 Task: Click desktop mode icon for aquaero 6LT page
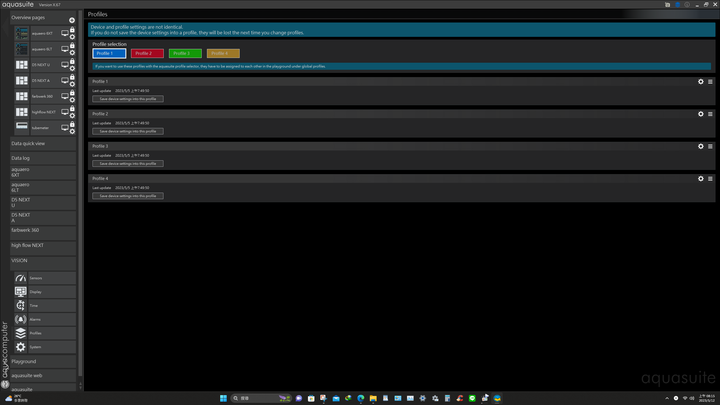(x=65, y=49)
